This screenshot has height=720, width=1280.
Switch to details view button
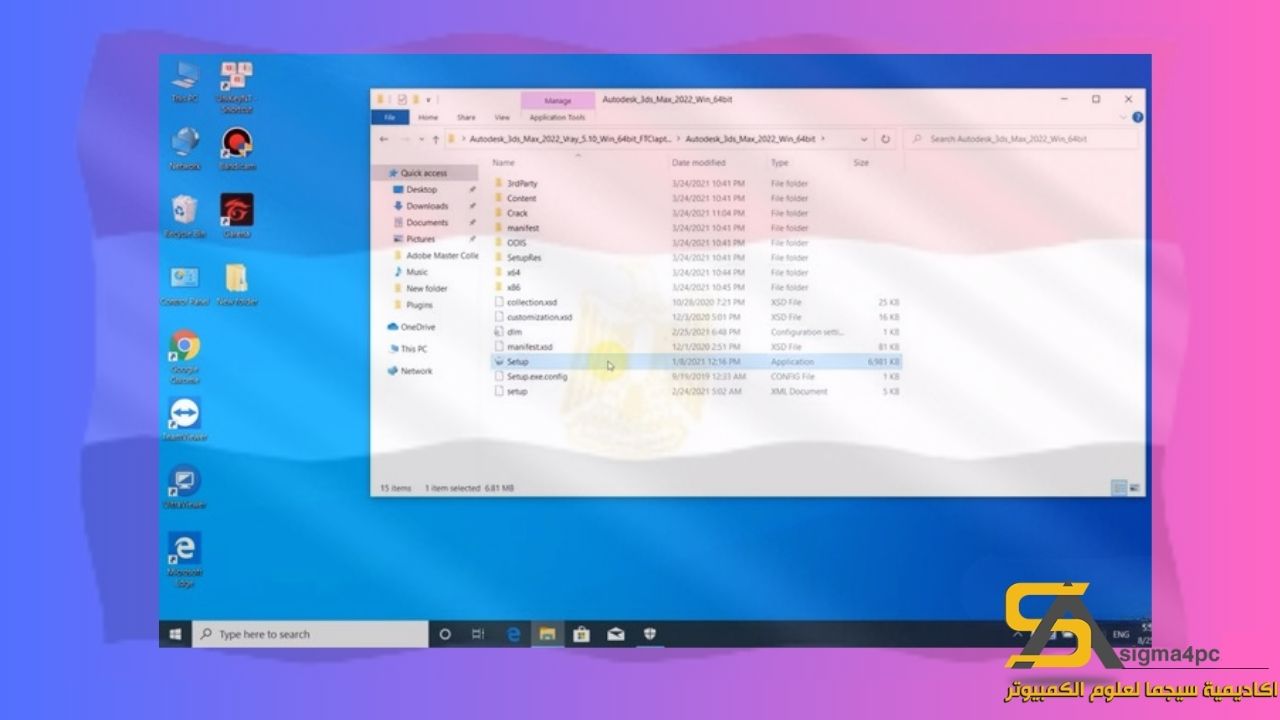click(1119, 488)
